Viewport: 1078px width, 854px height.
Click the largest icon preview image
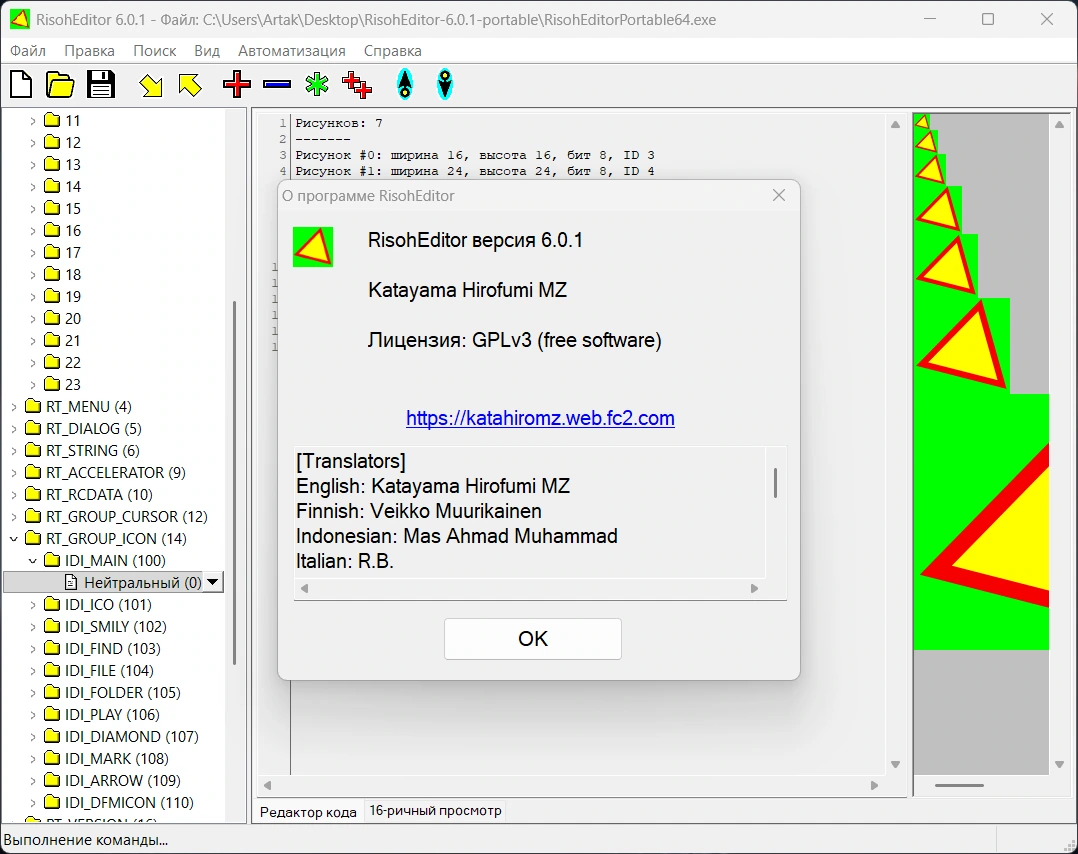(x=981, y=522)
